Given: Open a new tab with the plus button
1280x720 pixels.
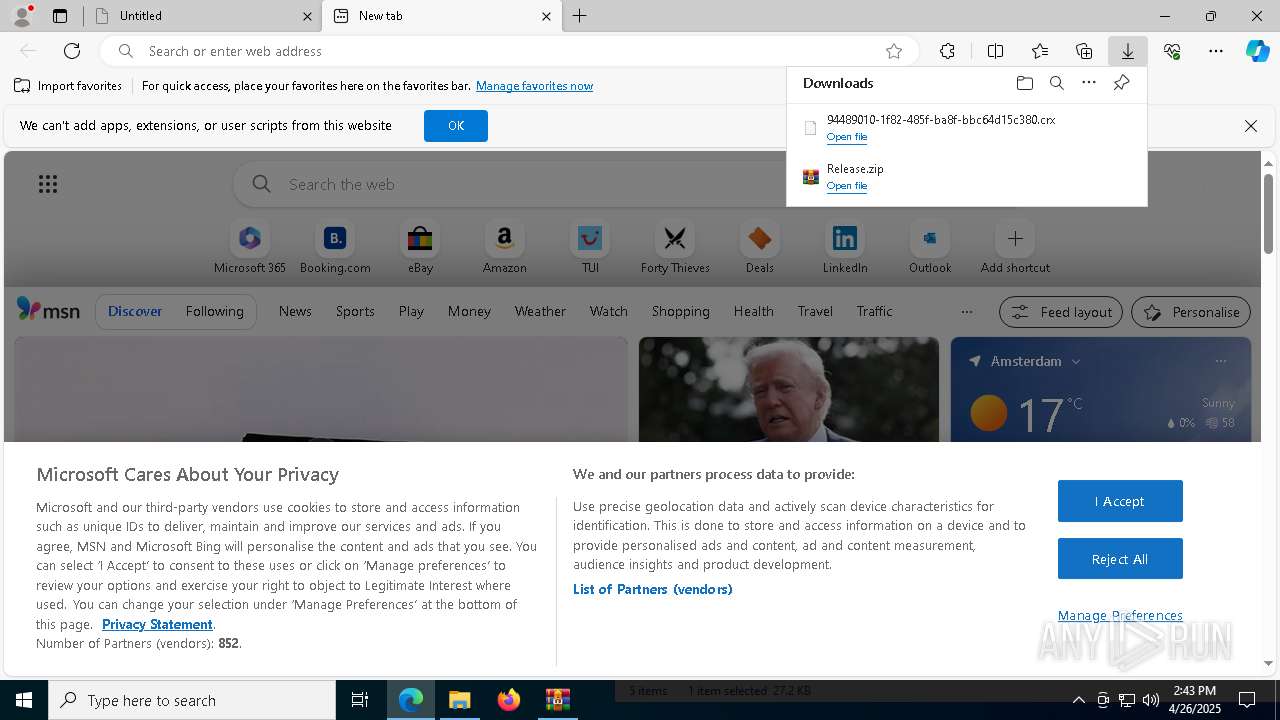Looking at the screenshot, I should point(580,16).
